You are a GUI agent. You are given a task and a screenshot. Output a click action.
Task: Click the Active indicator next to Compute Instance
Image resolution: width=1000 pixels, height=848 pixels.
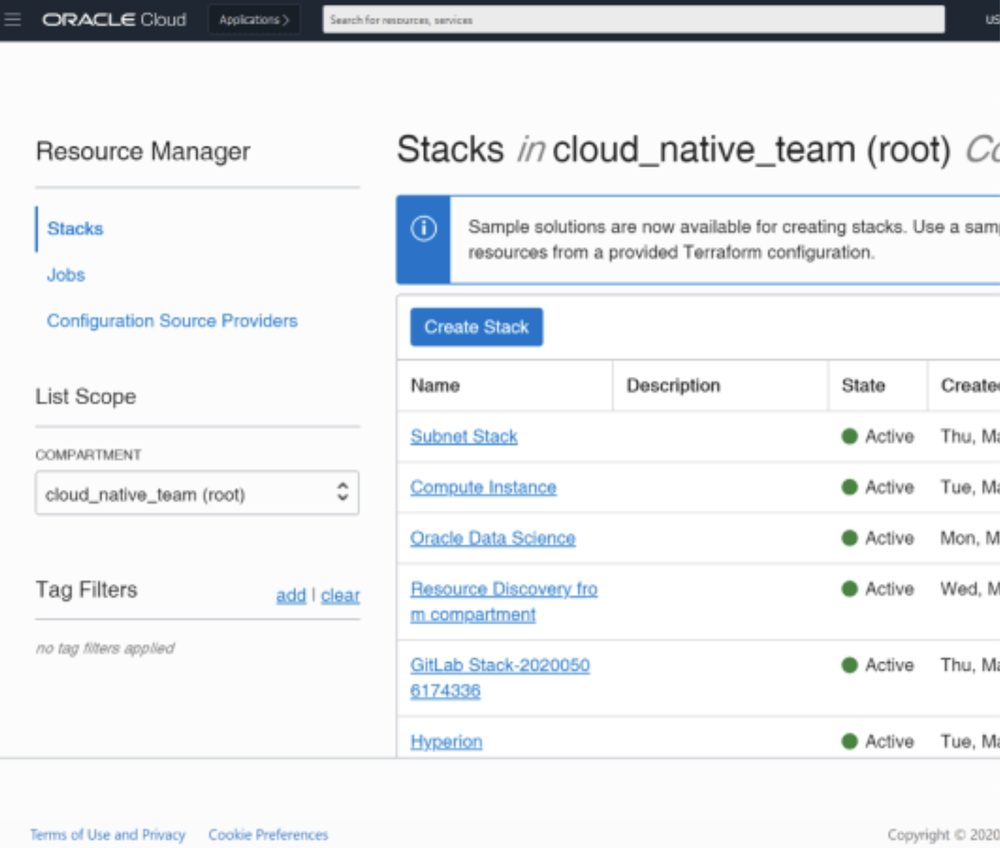pos(847,487)
